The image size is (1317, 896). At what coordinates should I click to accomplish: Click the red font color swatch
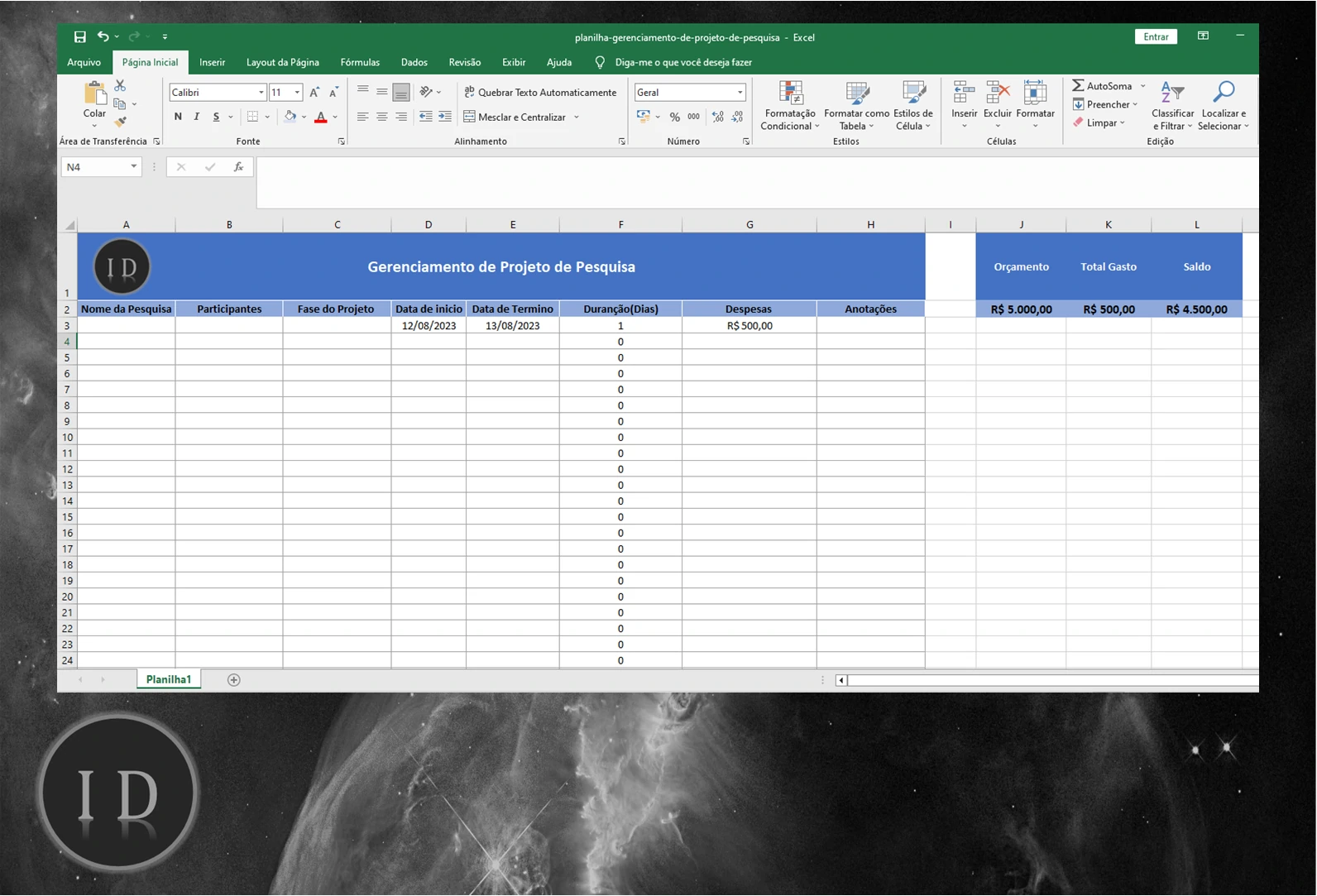tap(321, 117)
